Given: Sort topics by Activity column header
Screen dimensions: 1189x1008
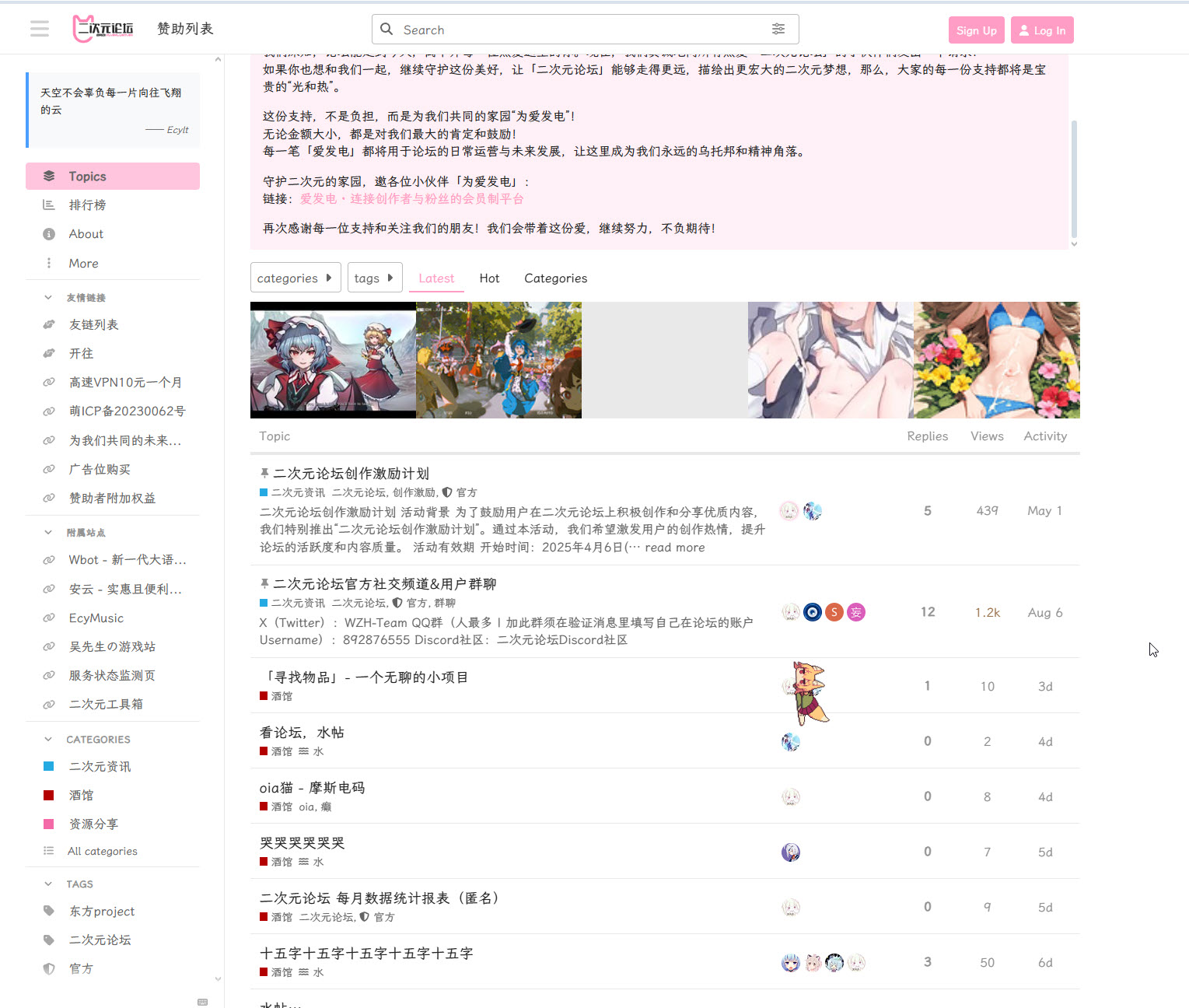Looking at the screenshot, I should 1045,436.
